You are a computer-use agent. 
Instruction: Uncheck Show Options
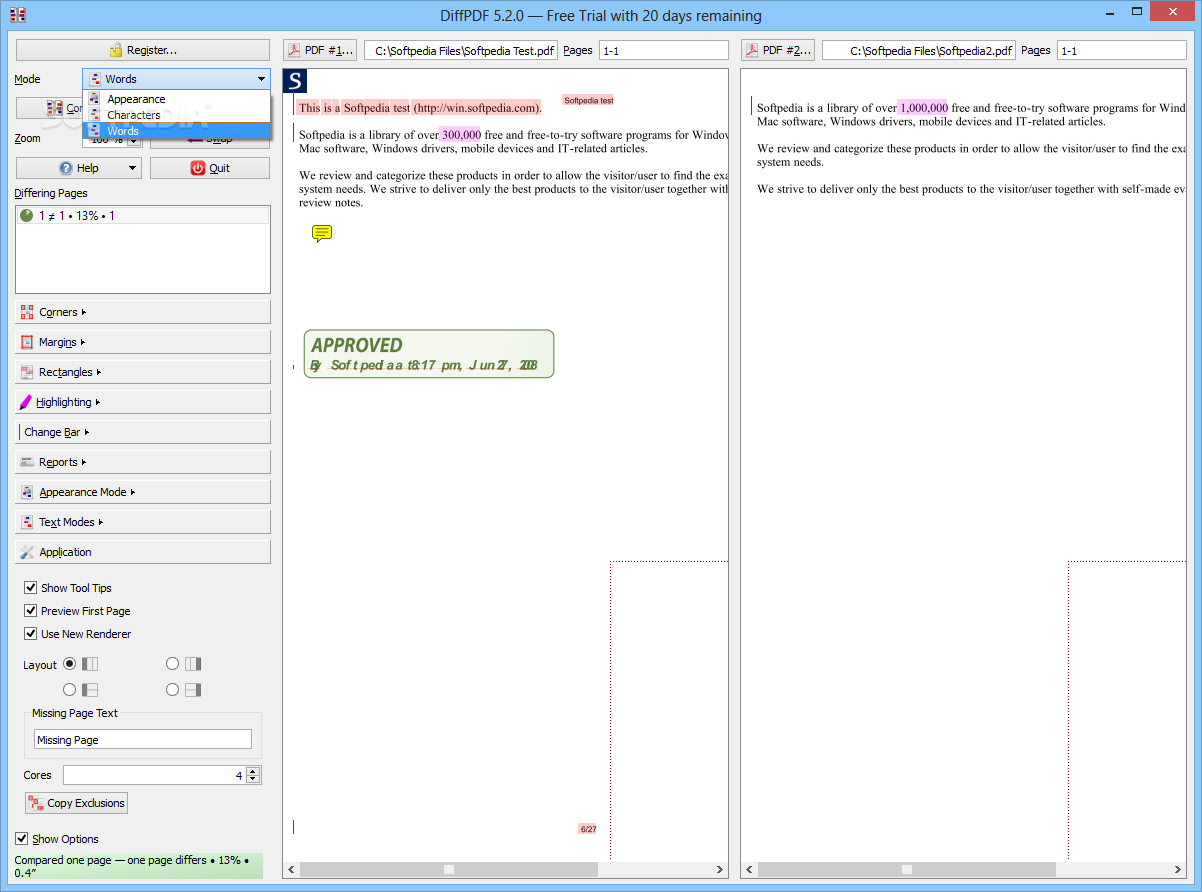pyautogui.click(x=22, y=839)
